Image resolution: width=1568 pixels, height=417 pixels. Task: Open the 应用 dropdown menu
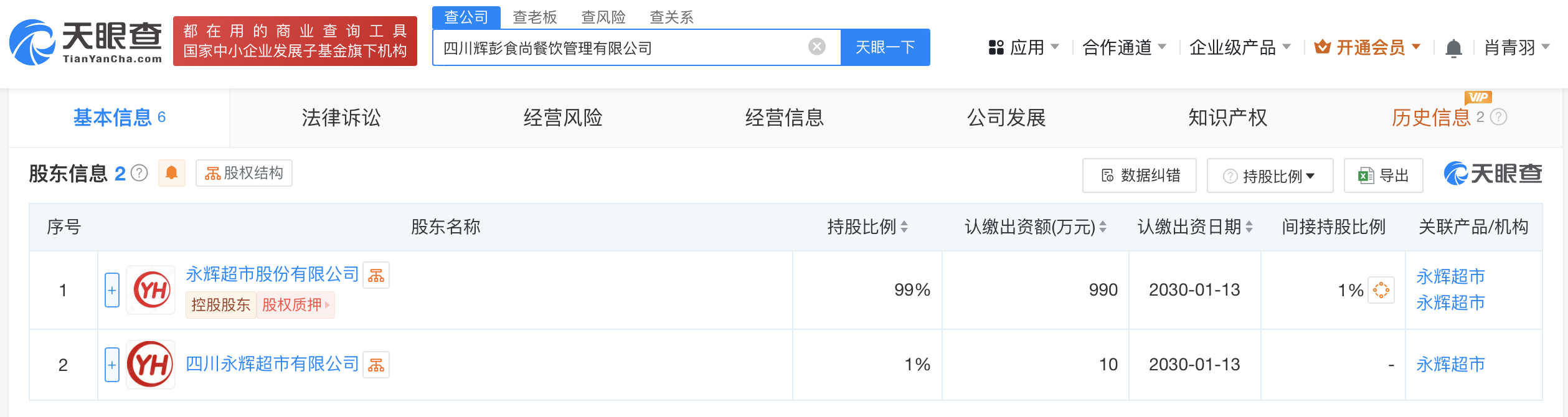coord(1023,47)
